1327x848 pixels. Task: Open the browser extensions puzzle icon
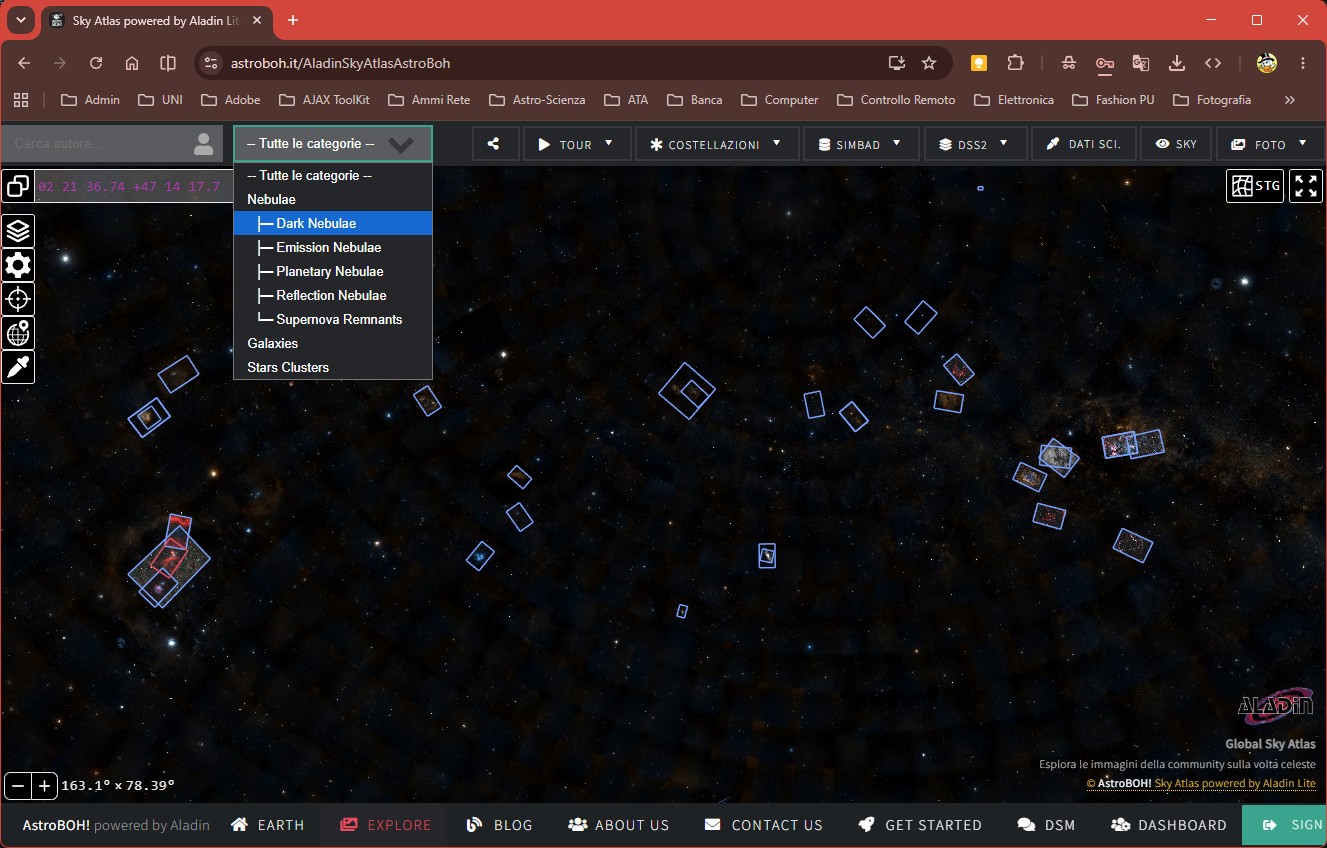(x=1015, y=63)
